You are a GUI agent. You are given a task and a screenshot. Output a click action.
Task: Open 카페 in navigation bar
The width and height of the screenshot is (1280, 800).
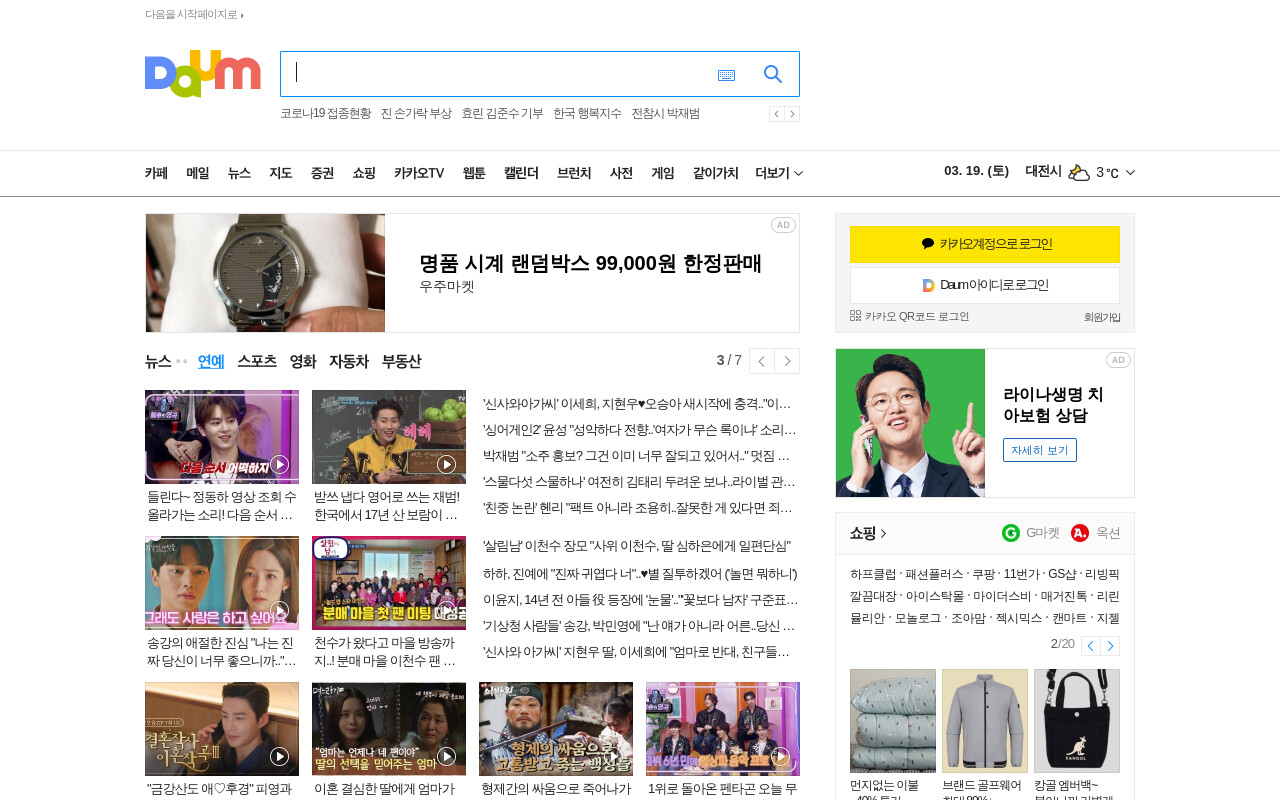156,173
